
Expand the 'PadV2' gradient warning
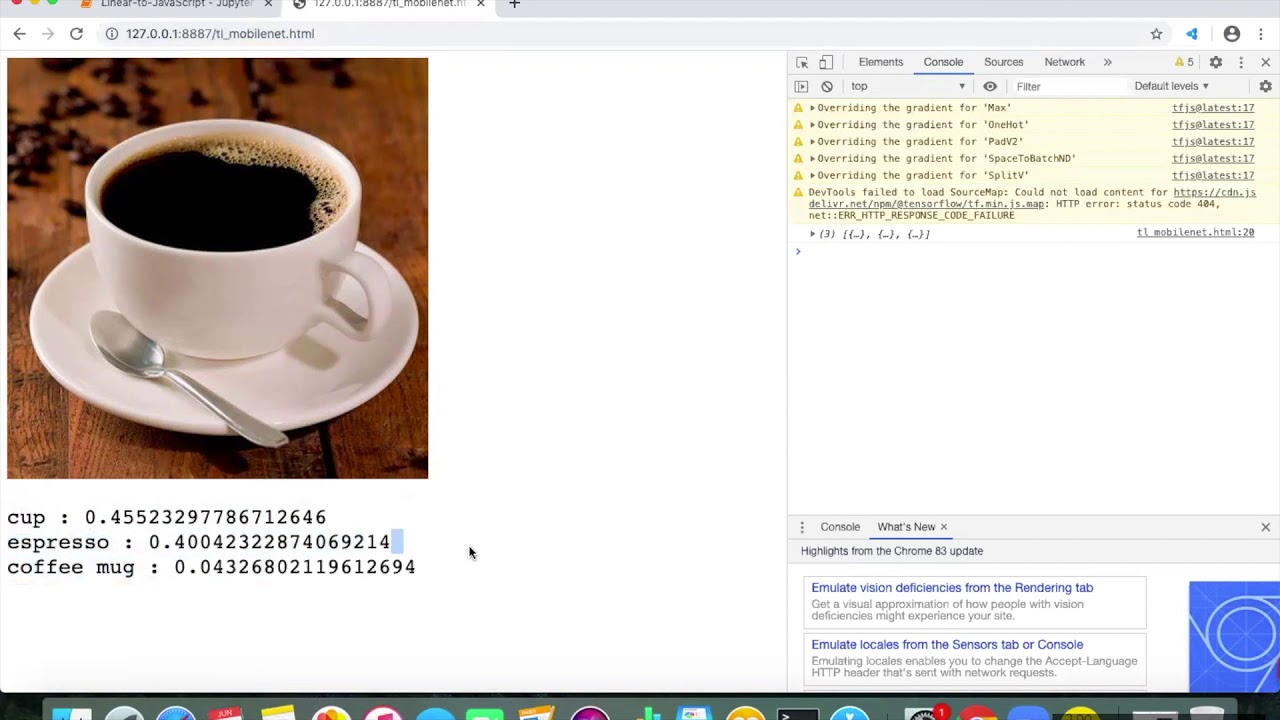(x=813, y=142)
